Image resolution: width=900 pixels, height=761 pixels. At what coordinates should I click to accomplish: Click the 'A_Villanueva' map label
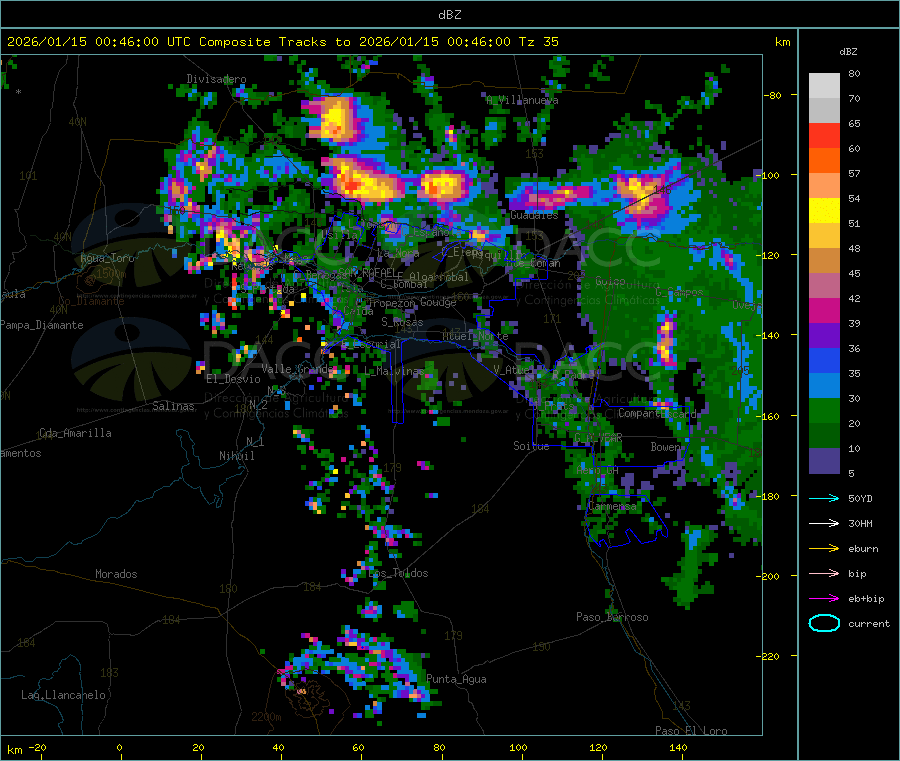point(522,100)
